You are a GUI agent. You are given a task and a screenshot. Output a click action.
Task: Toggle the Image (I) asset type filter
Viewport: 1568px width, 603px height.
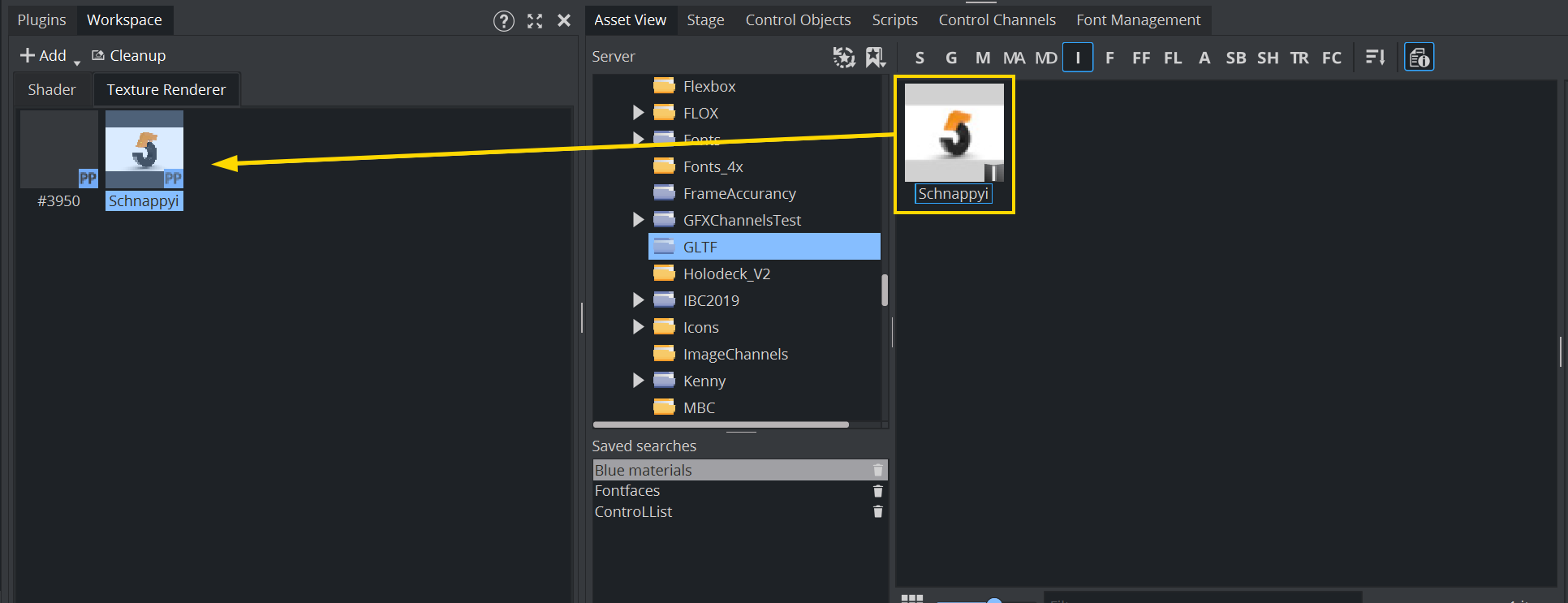(x=1077, y=58)
